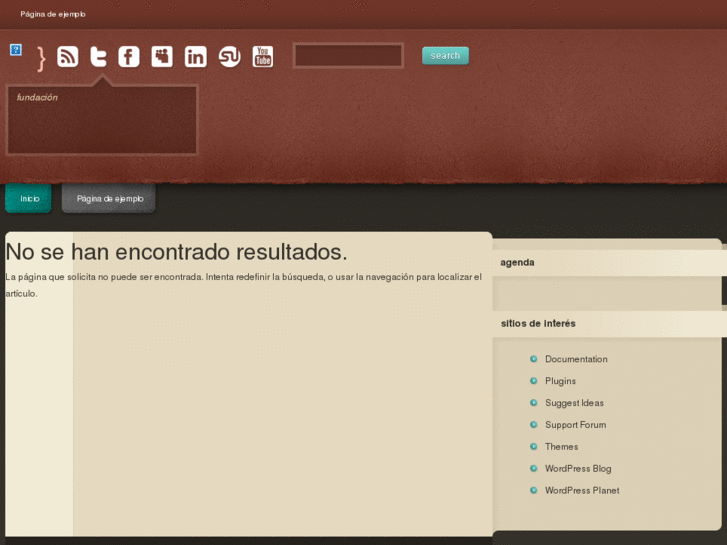
Task: Click the fundación tagline text
Action: click(x=37, y=97)
